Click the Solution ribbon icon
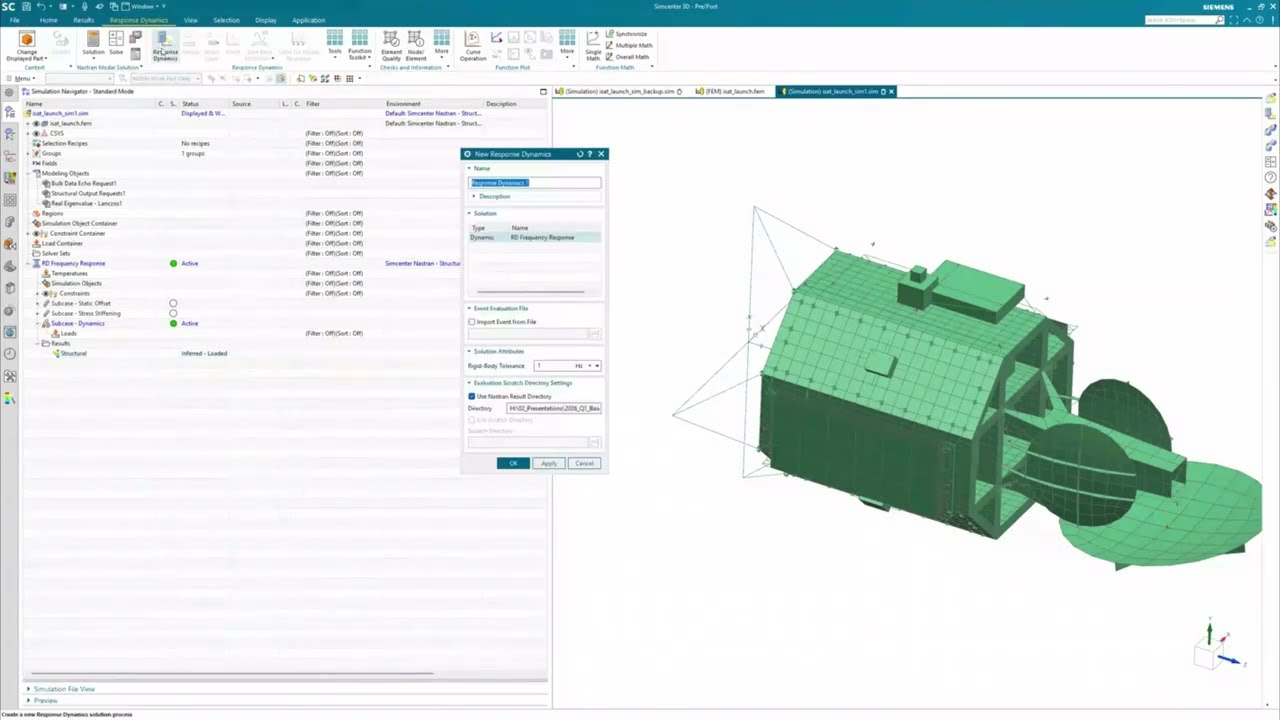The height and width of the screenshot is (720, 1280). (x=92, y=39)
